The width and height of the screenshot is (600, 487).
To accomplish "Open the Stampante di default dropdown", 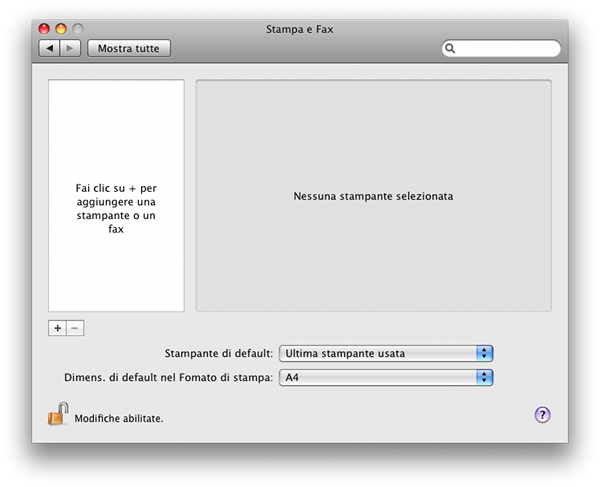I will point(386,353).
